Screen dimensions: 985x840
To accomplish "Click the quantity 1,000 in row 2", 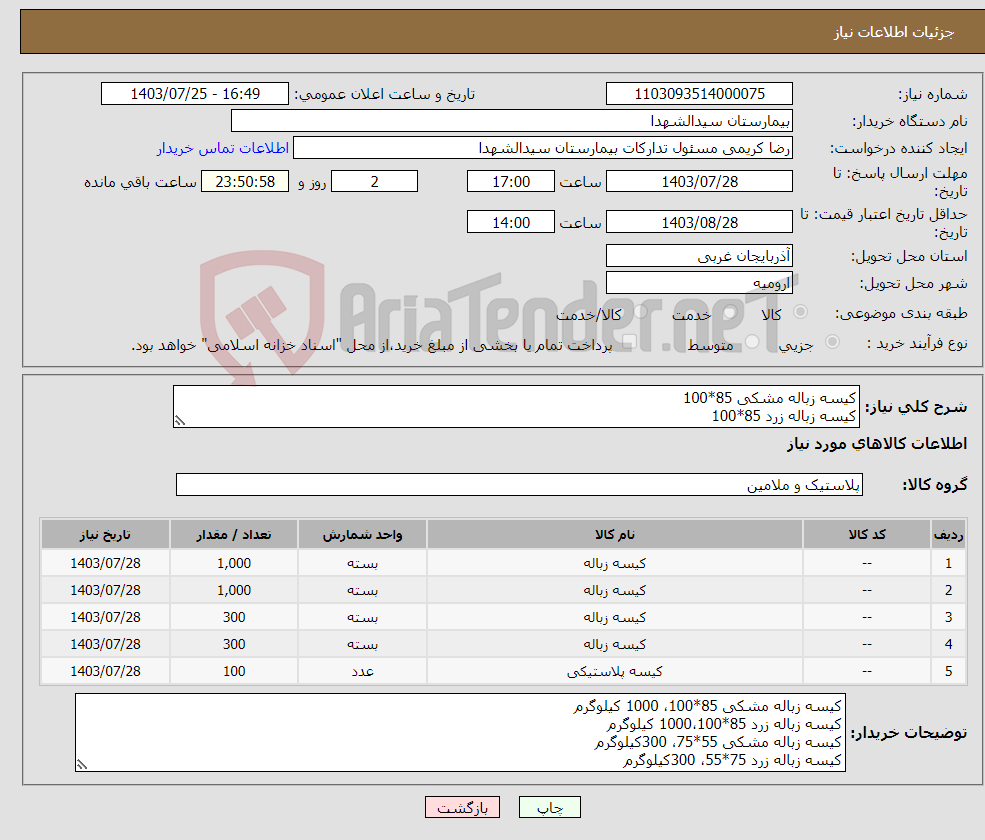I will [x=234, y=591].
